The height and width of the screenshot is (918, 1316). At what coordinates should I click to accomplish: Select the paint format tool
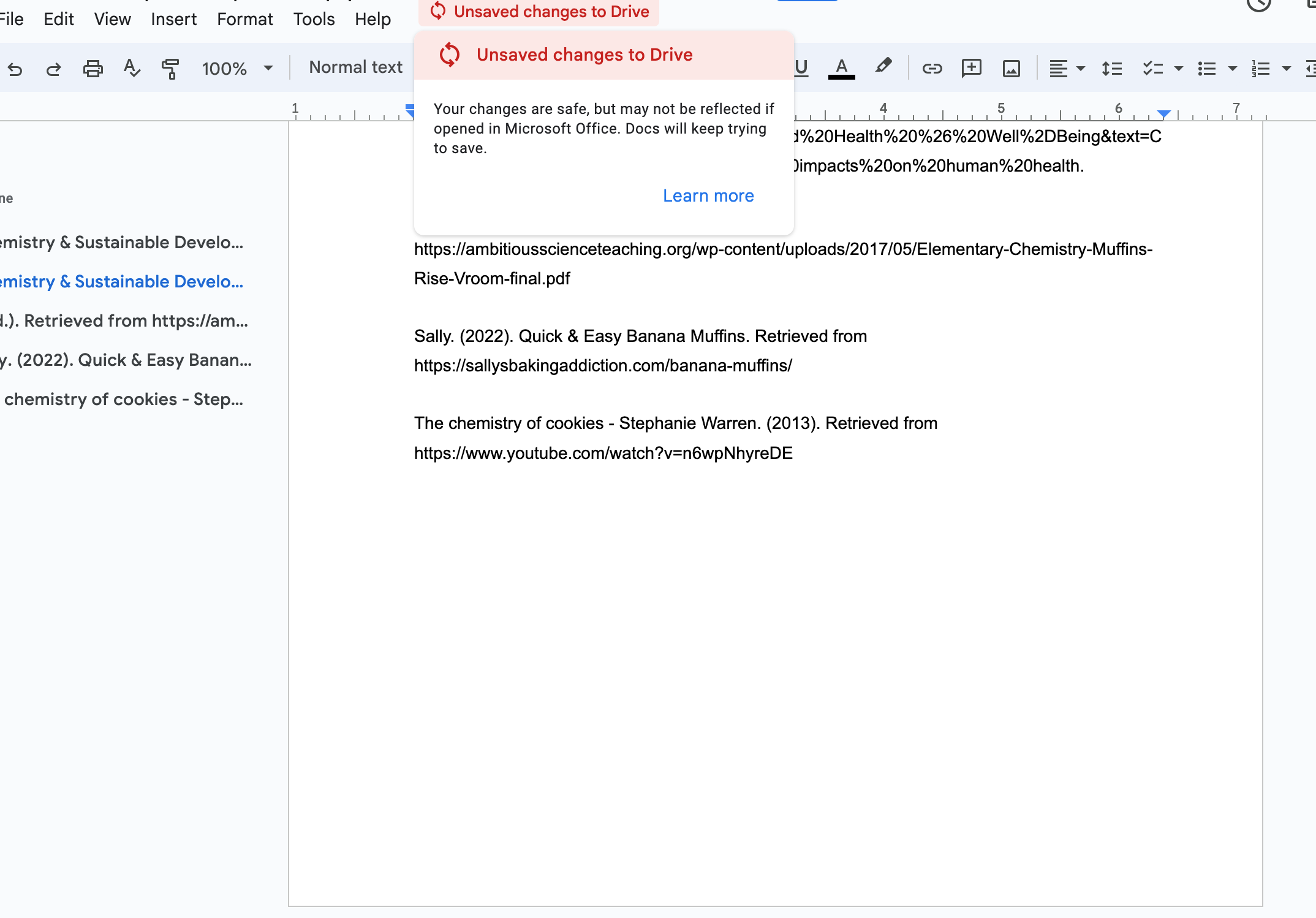click(170, 68)
